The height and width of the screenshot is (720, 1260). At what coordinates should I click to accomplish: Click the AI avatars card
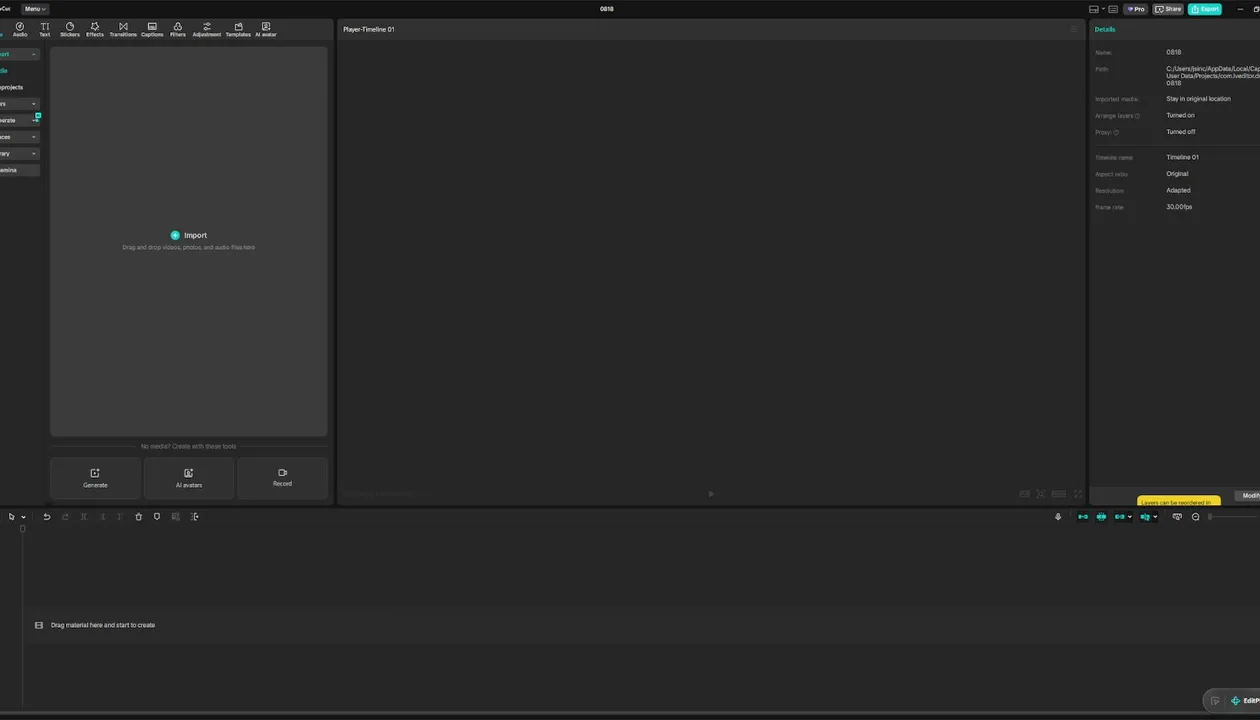point(189,478)
